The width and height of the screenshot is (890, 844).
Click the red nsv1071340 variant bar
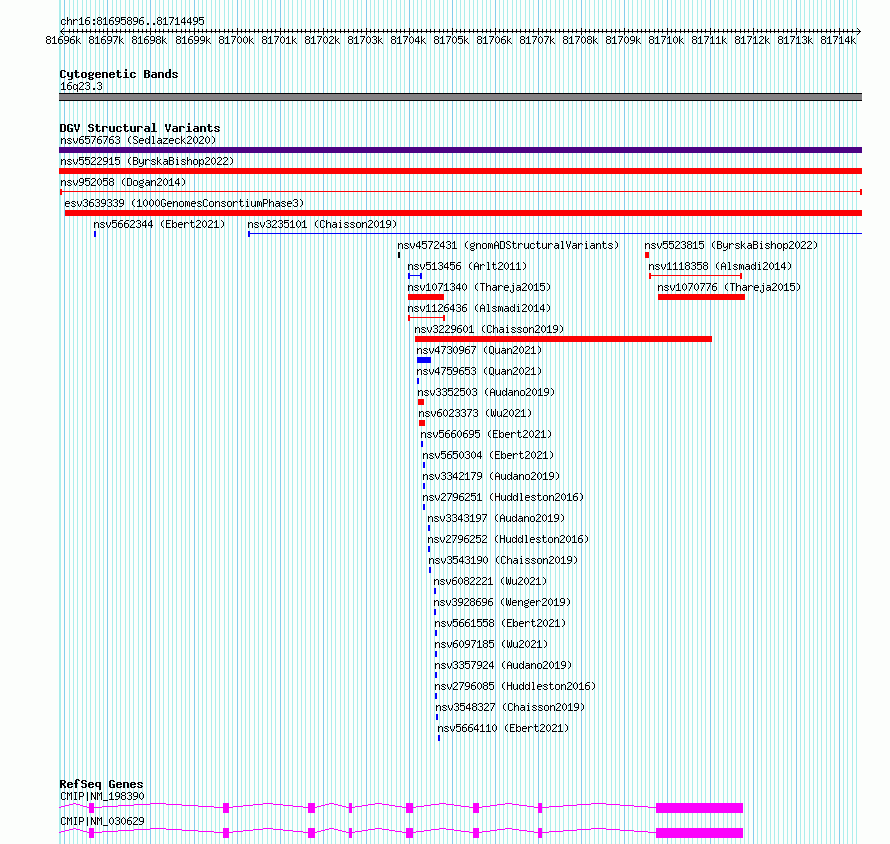pos(426,297)
